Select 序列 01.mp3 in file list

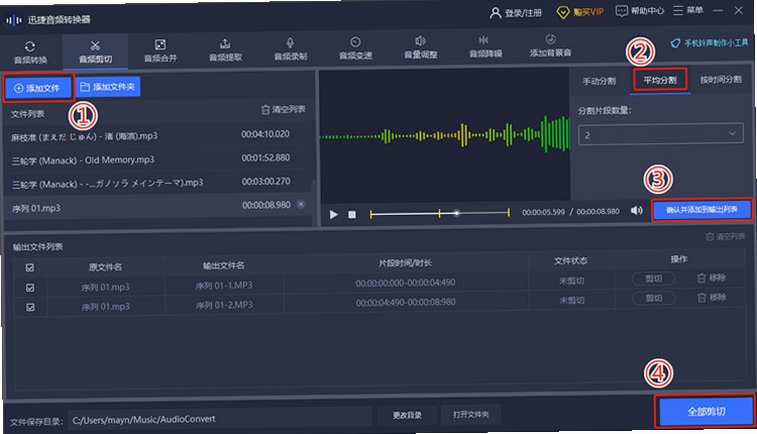[x=157, y=207]
